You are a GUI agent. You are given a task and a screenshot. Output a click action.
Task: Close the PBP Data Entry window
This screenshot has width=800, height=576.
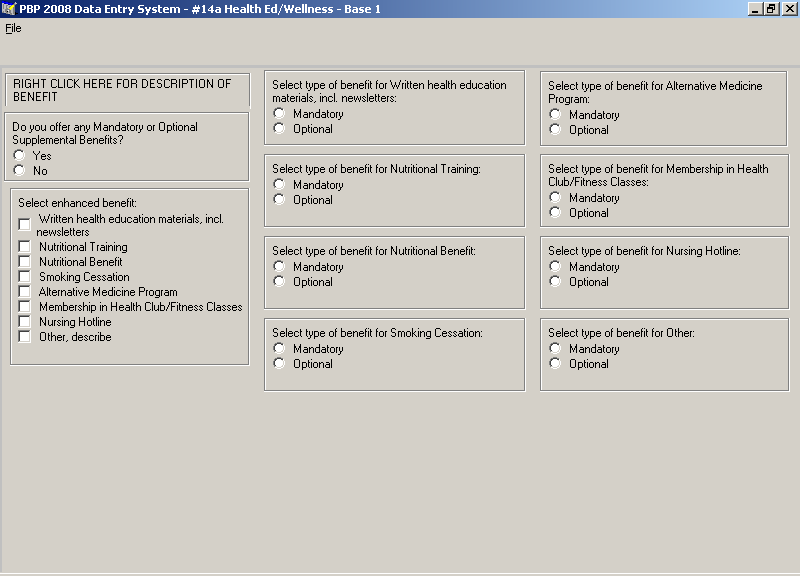(789, 9)
